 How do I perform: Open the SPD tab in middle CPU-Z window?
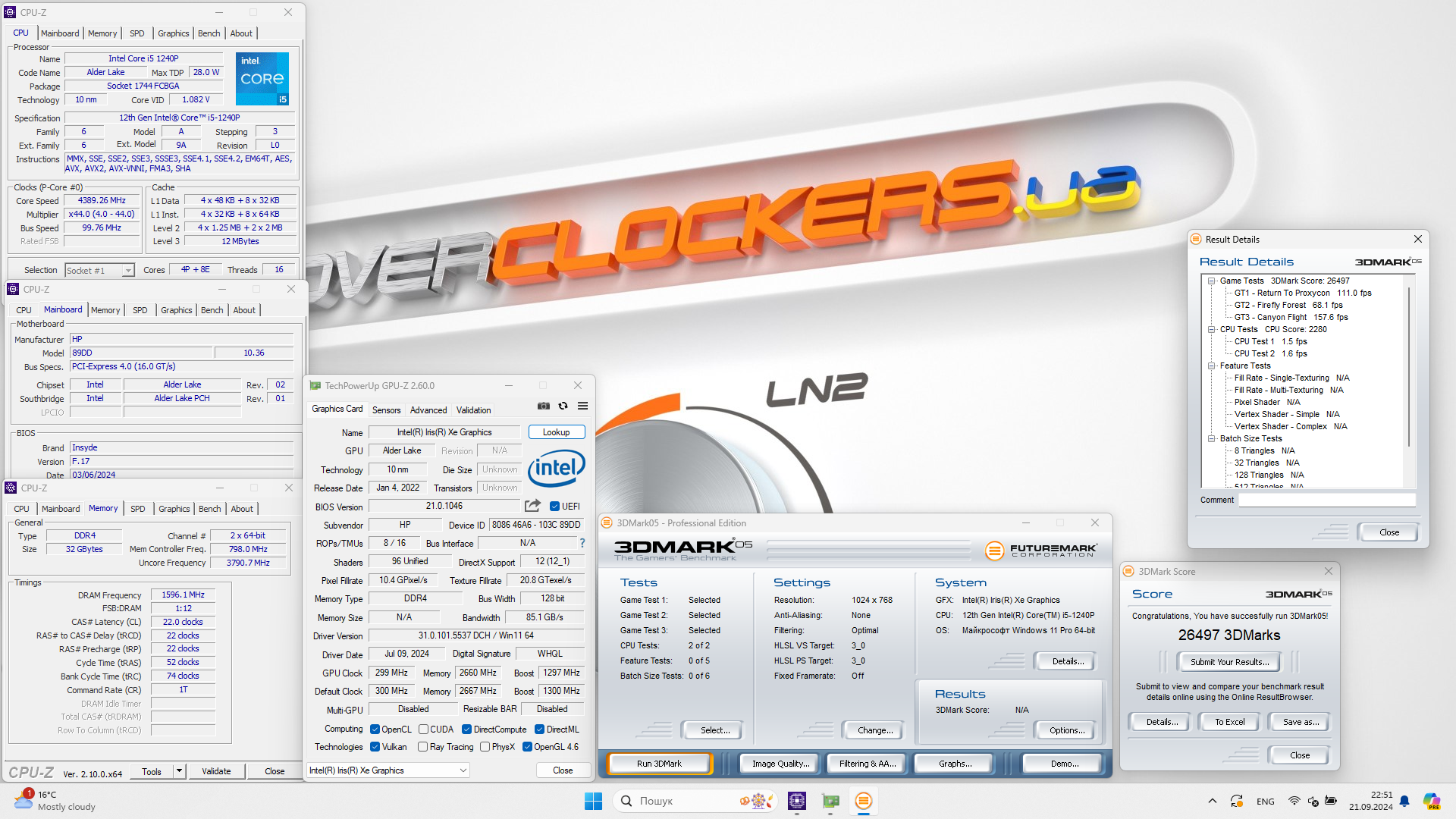pyautogui.click(x=140, y=310)
